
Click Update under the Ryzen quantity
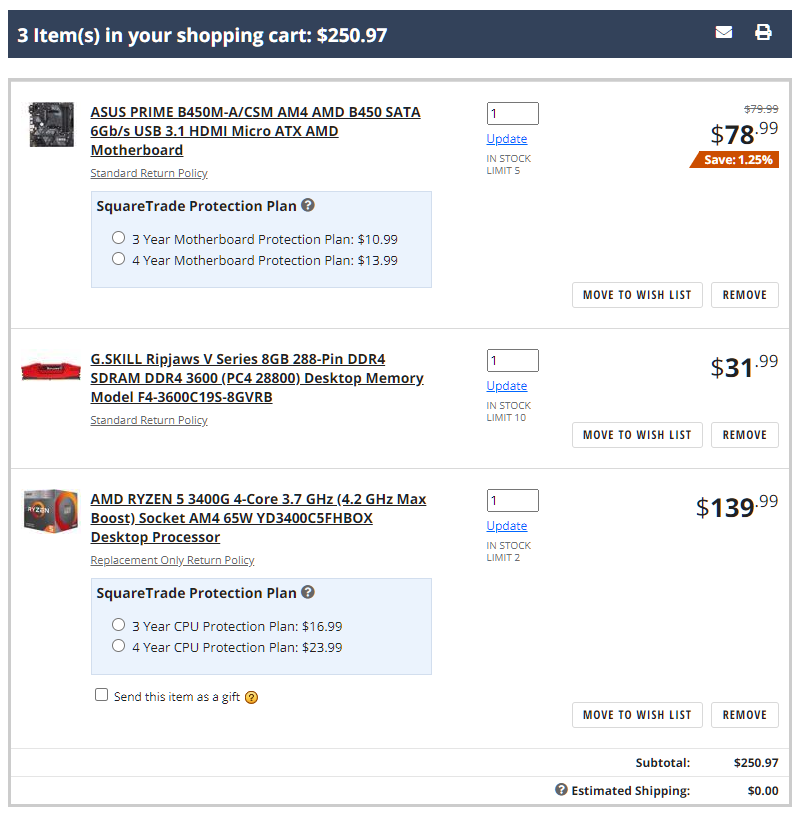coord(507,526)
